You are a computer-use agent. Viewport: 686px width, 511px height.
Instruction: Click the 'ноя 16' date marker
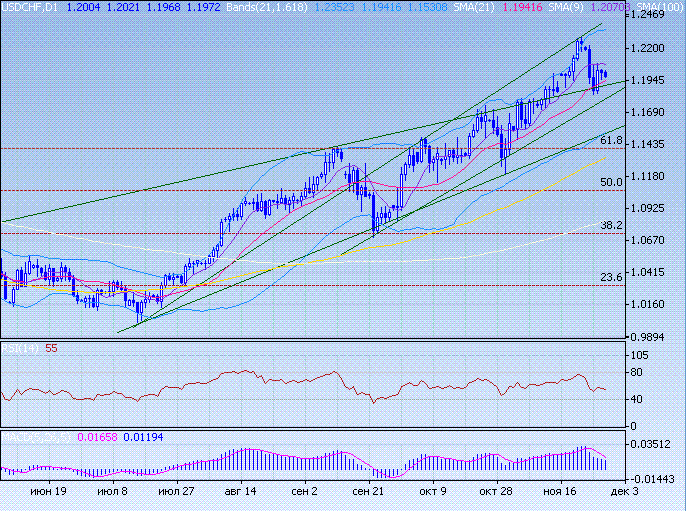coord(561,492)
